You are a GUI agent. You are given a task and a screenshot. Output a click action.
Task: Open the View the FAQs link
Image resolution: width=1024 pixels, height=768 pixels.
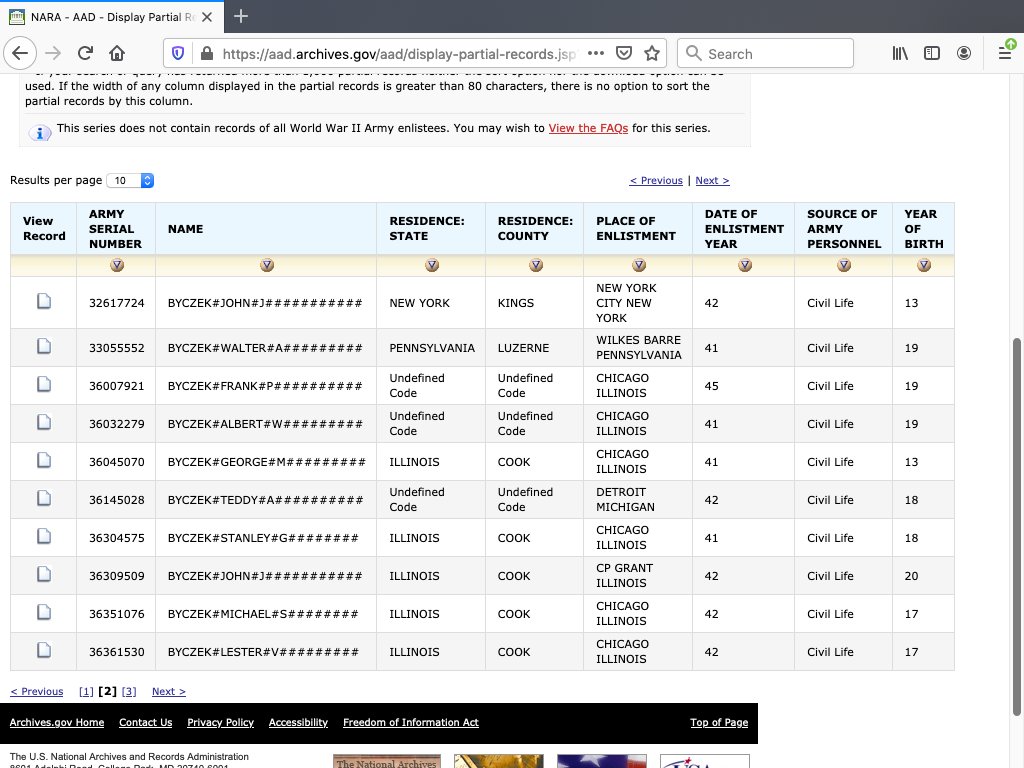tap(588, 128)
